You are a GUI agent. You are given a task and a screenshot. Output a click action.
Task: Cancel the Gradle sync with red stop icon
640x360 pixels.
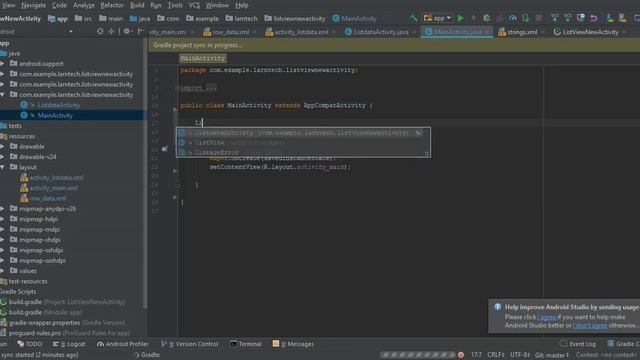coord(461,355)
